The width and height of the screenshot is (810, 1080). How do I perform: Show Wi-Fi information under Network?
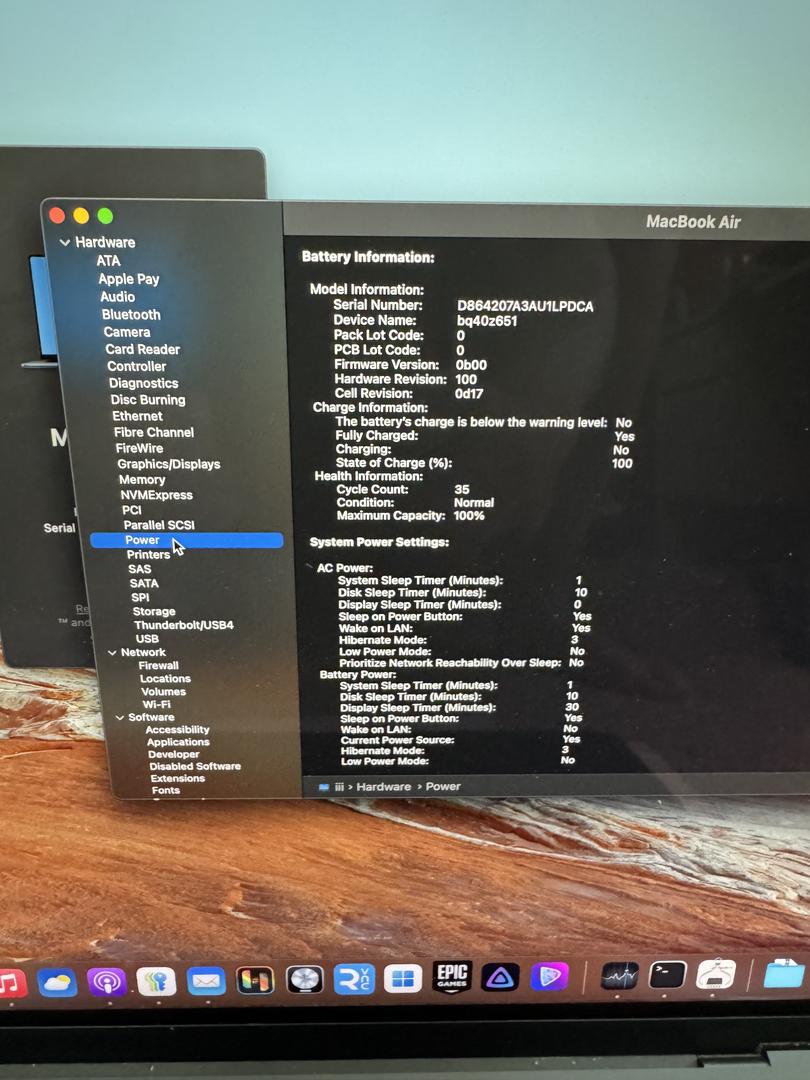coord(156,705)
